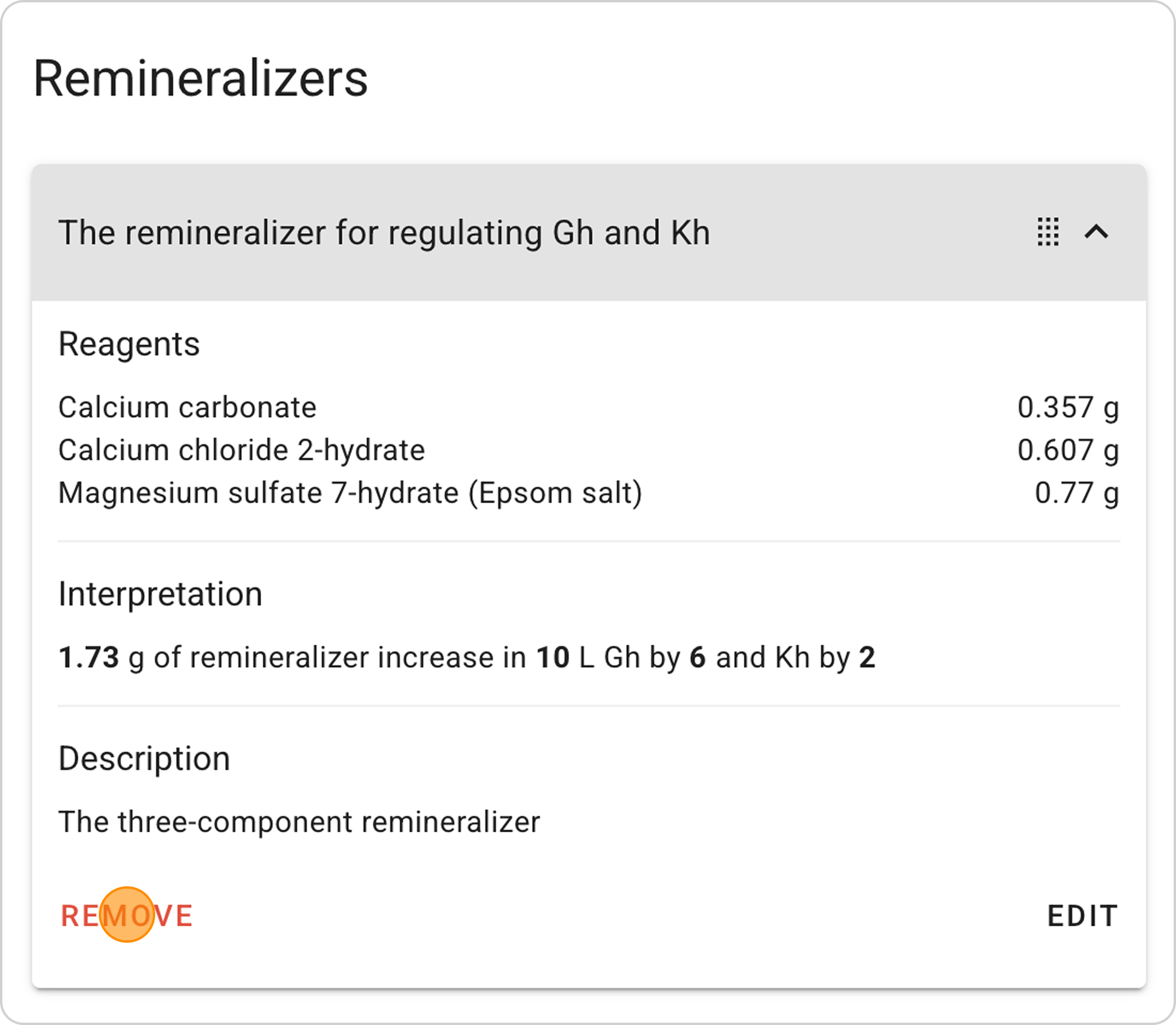Click the Reagents section heading

[129, 344]
